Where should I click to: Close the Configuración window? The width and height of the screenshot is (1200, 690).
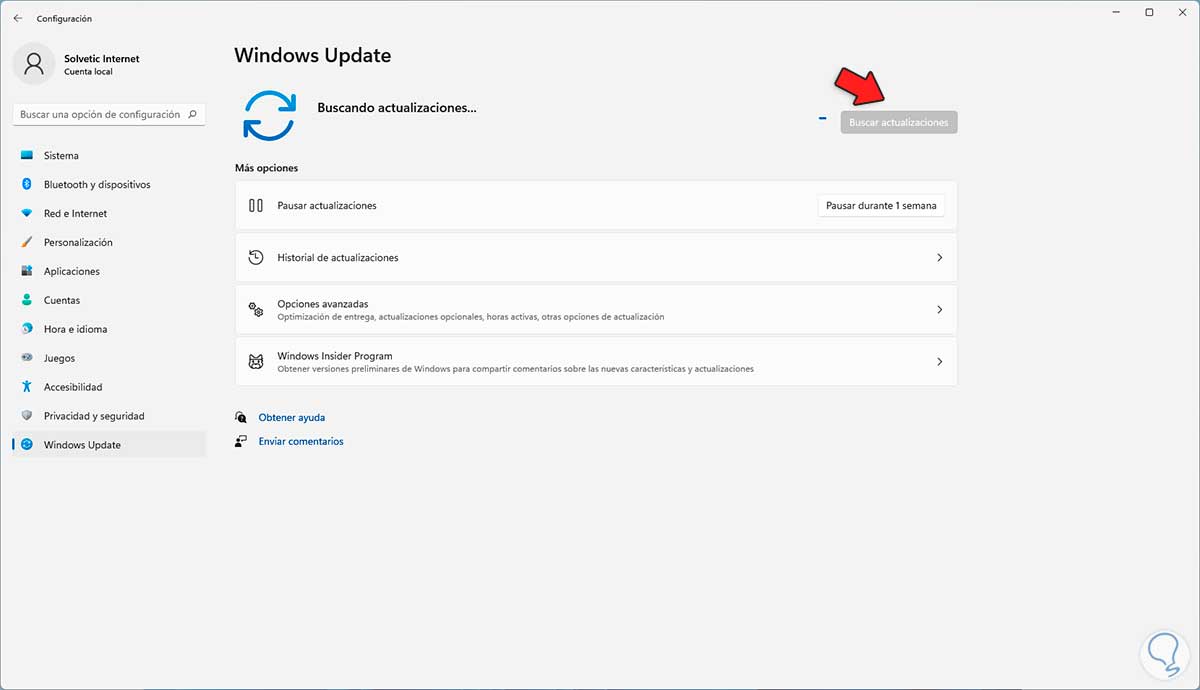click(1183, 12)
